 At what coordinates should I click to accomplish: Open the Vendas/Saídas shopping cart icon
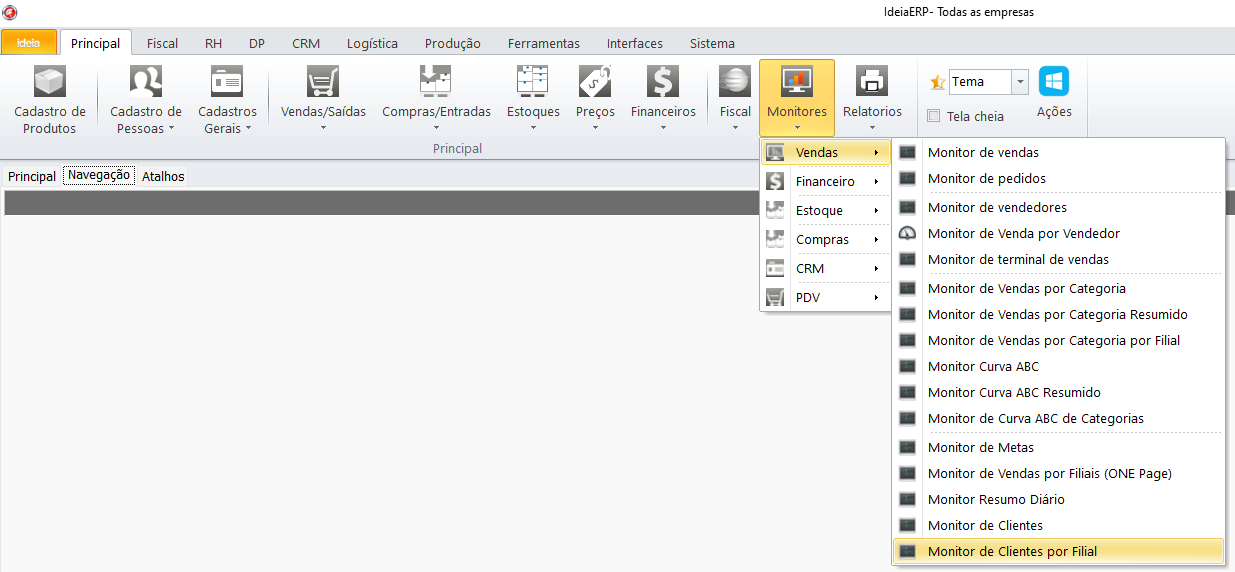[323, 82]
